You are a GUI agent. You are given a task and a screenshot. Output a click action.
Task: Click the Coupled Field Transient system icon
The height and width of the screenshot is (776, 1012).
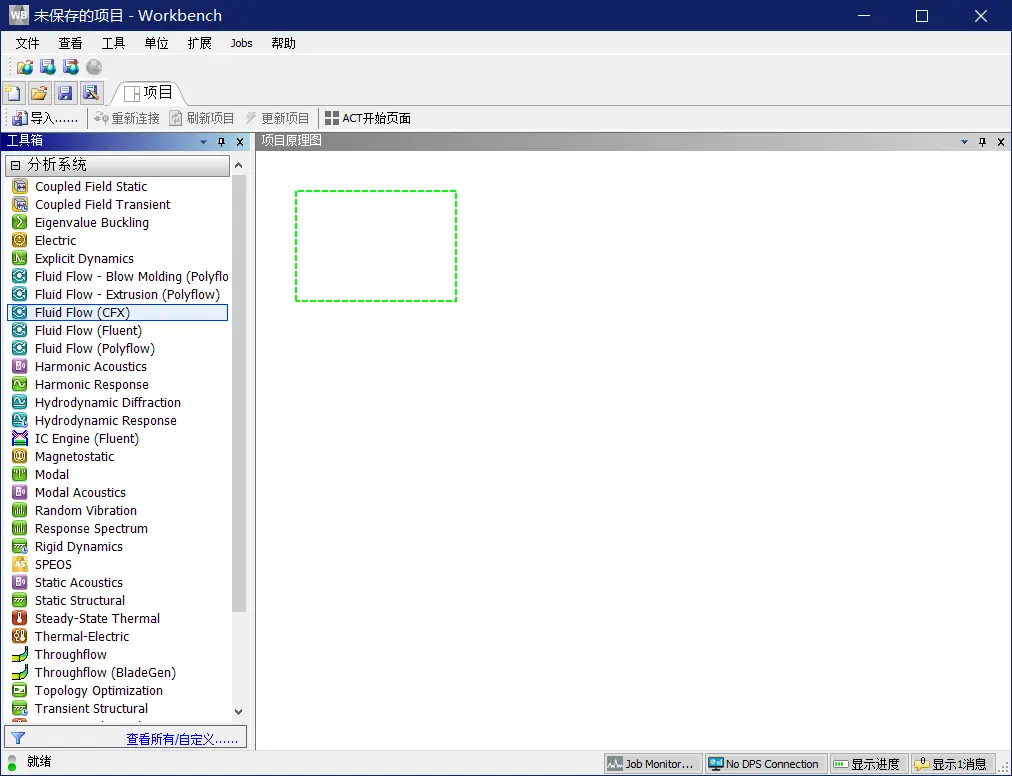tap(20, 205)
